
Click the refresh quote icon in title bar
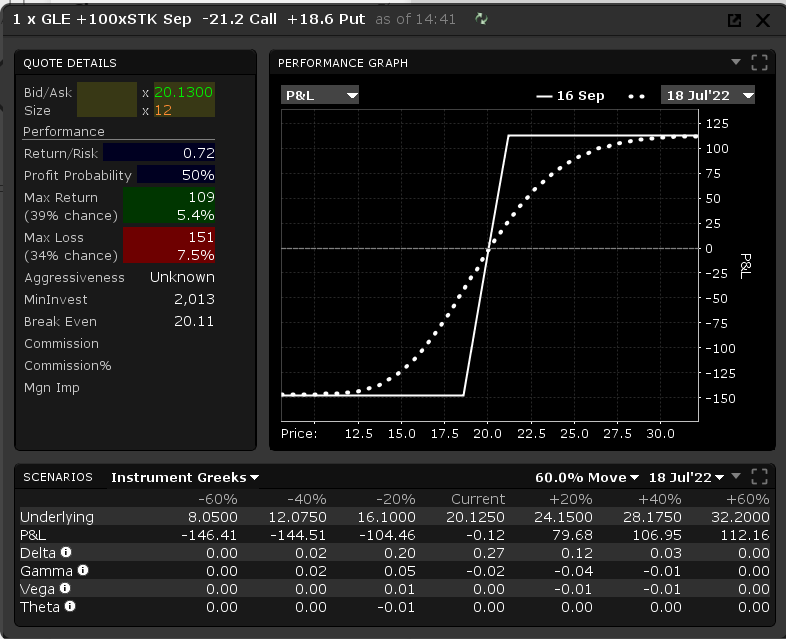(x=482, y=19)
